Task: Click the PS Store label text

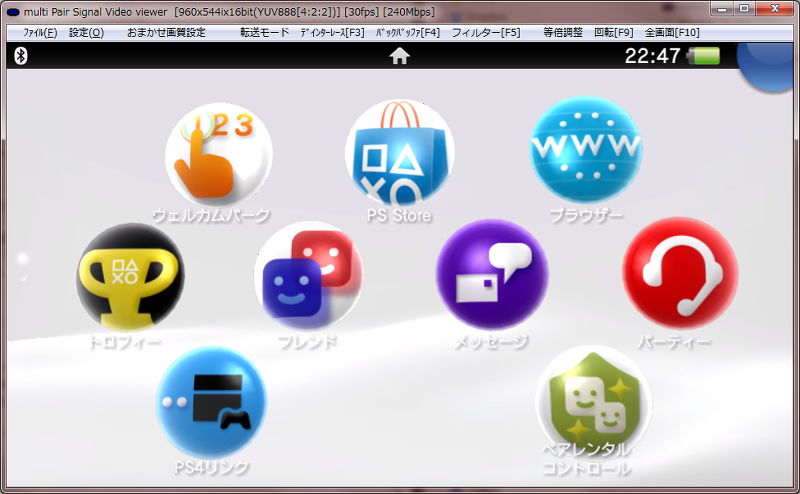Action: pos(399,215)
